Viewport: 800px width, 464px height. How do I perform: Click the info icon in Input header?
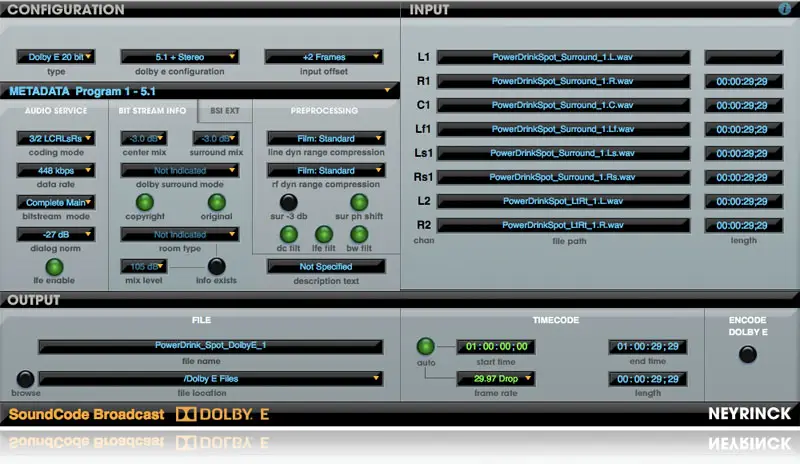pos(784,9)
